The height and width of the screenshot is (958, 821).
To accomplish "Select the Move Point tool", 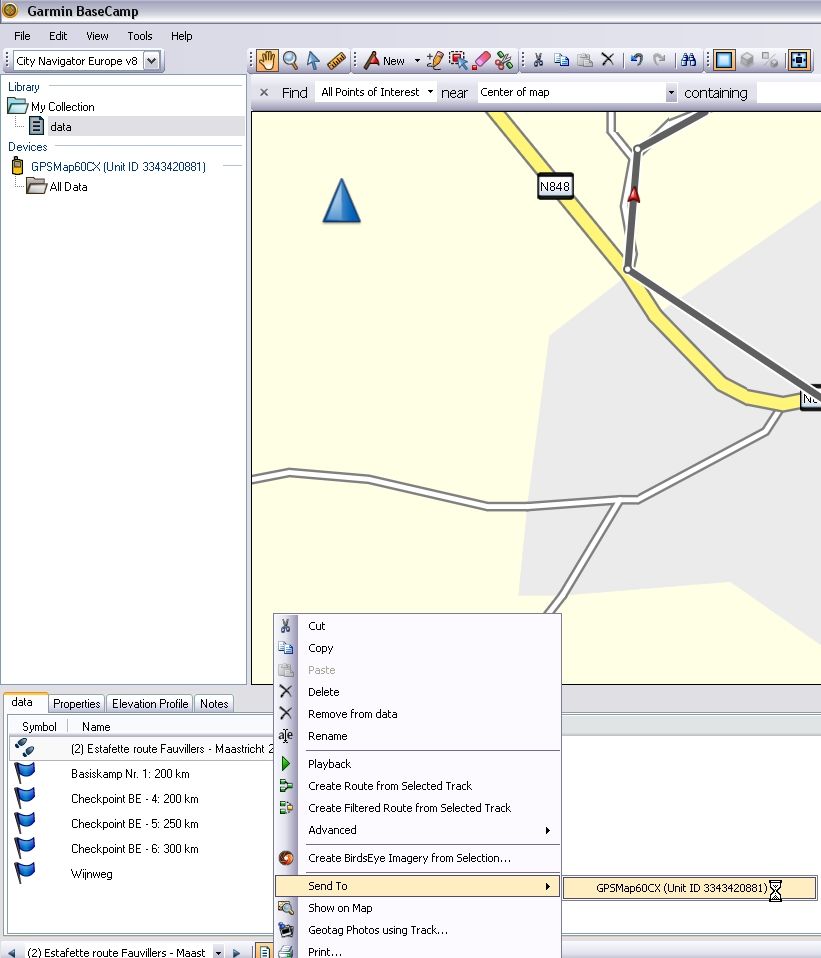I will pyautogui.click(x=458, y=60).
